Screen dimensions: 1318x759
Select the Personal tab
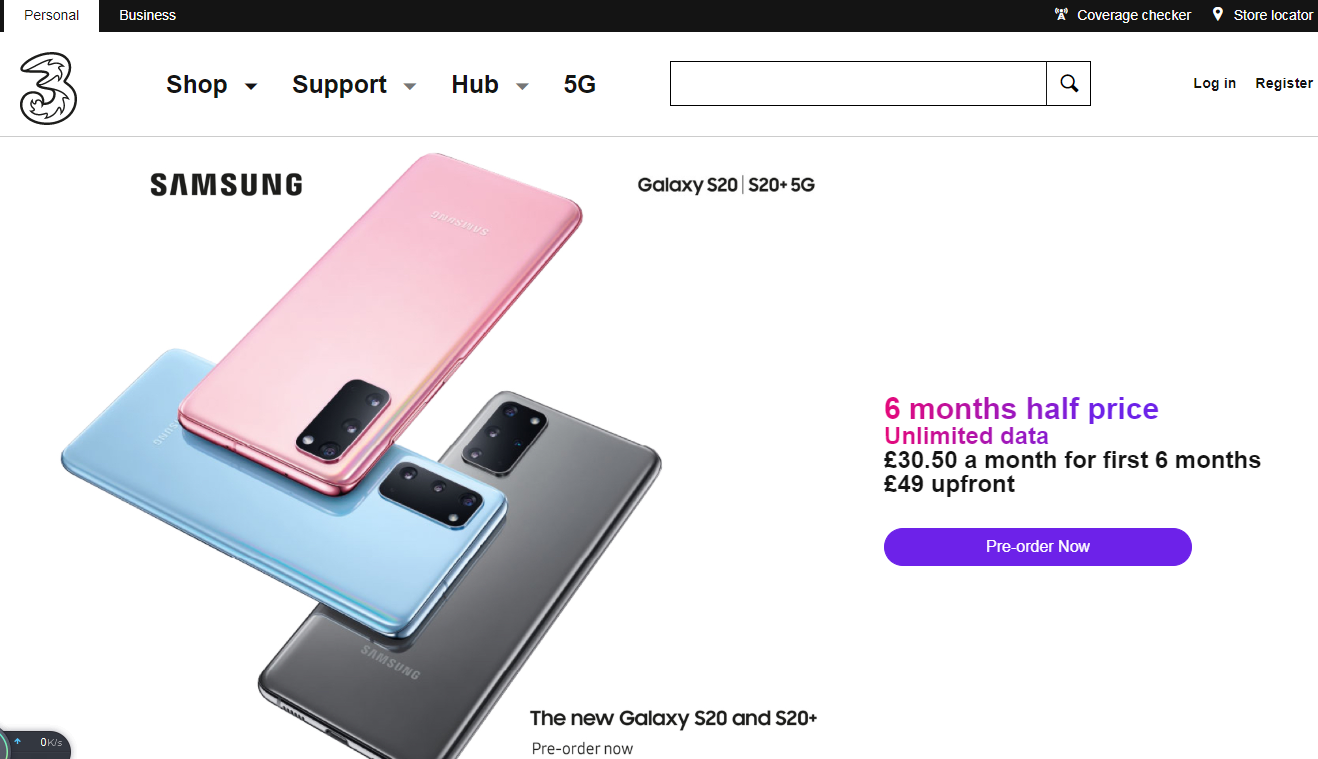[51, 15]
